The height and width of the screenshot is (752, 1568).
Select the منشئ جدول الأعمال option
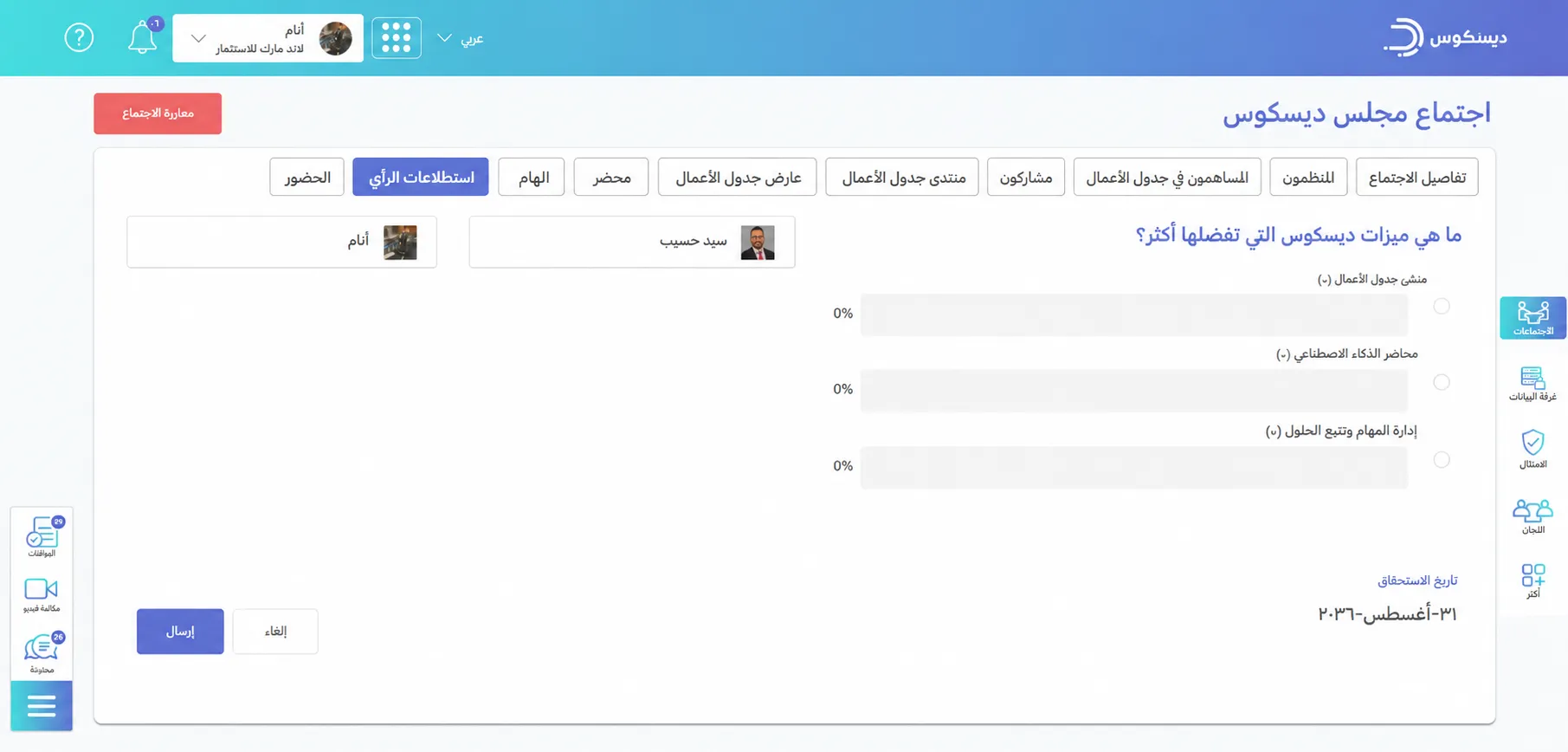(1442, 306)
